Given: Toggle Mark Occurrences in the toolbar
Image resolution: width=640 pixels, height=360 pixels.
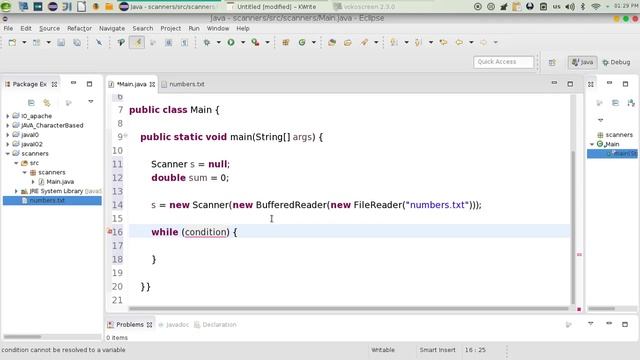Looking at the screenshot, I should [137, 42].
